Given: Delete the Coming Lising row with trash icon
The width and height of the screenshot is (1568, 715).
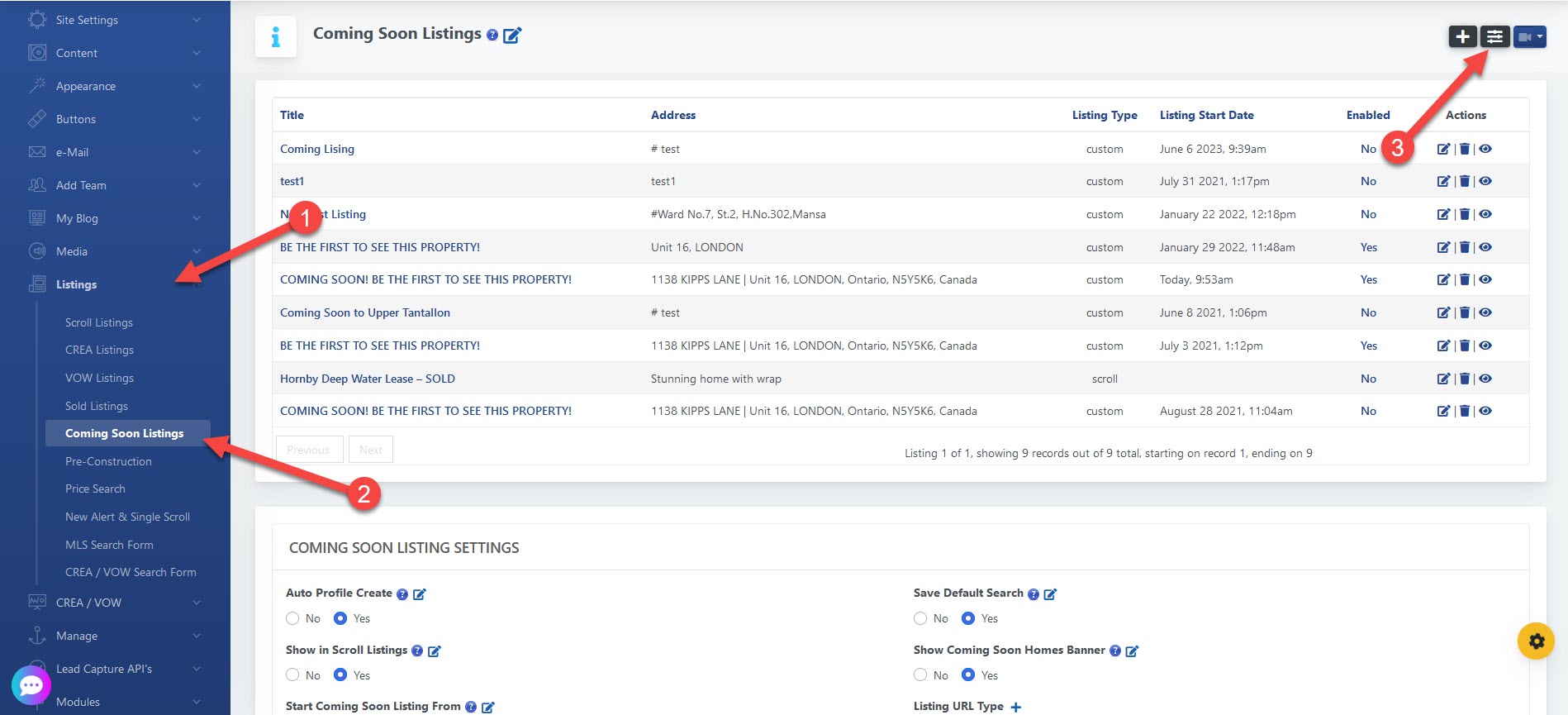Looking at the screenshot, I should (x=1464, y=149).
